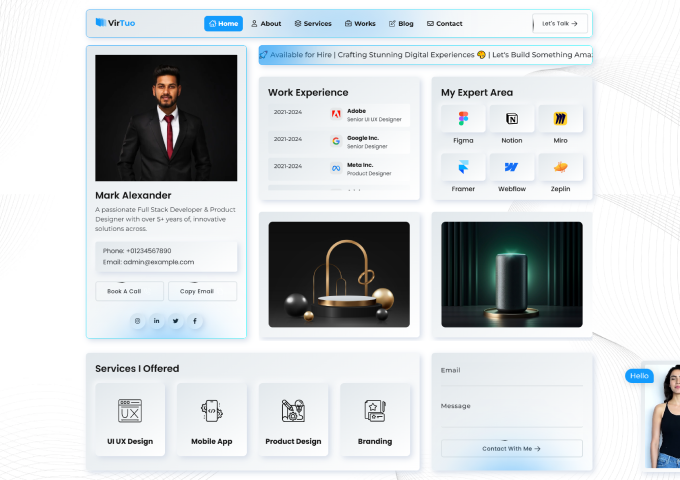Select the Miro tool icon
This screenshot has height=480, width=680.
(x=560, y=119)
